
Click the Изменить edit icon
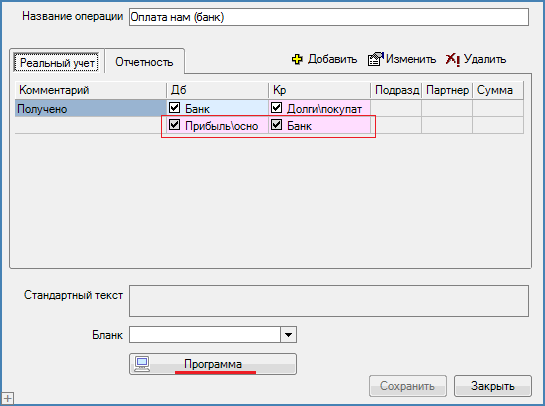pos(376,59)
